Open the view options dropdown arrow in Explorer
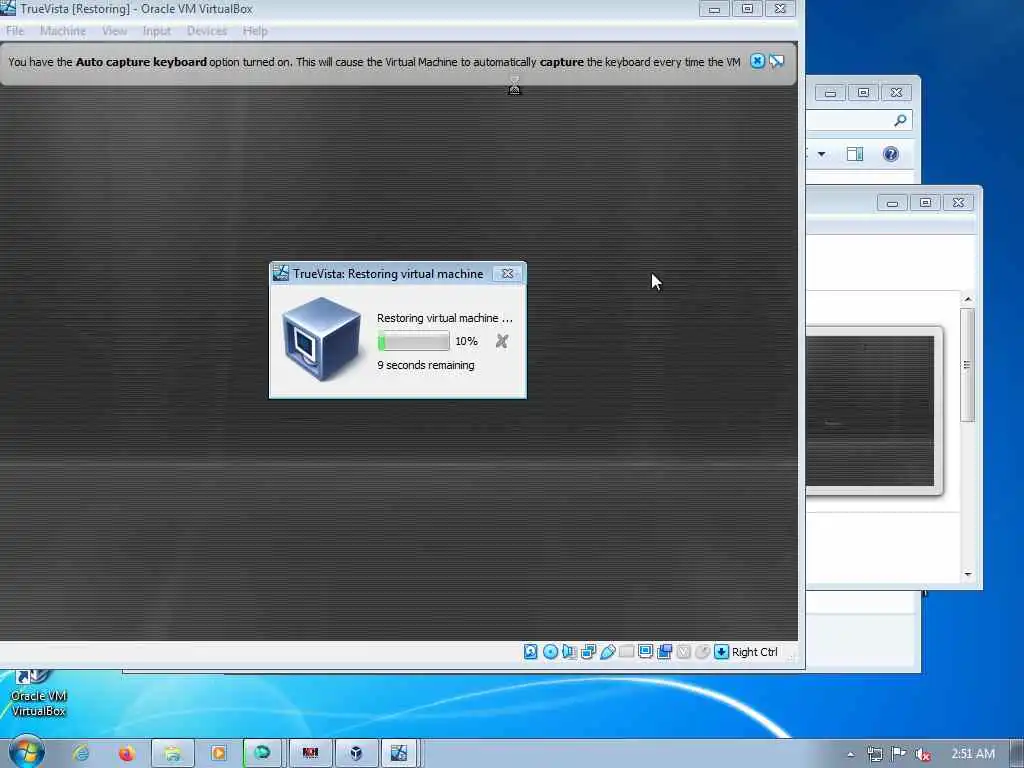The width and height of the screenshot is (1024, 768). (x=822, y=154)
